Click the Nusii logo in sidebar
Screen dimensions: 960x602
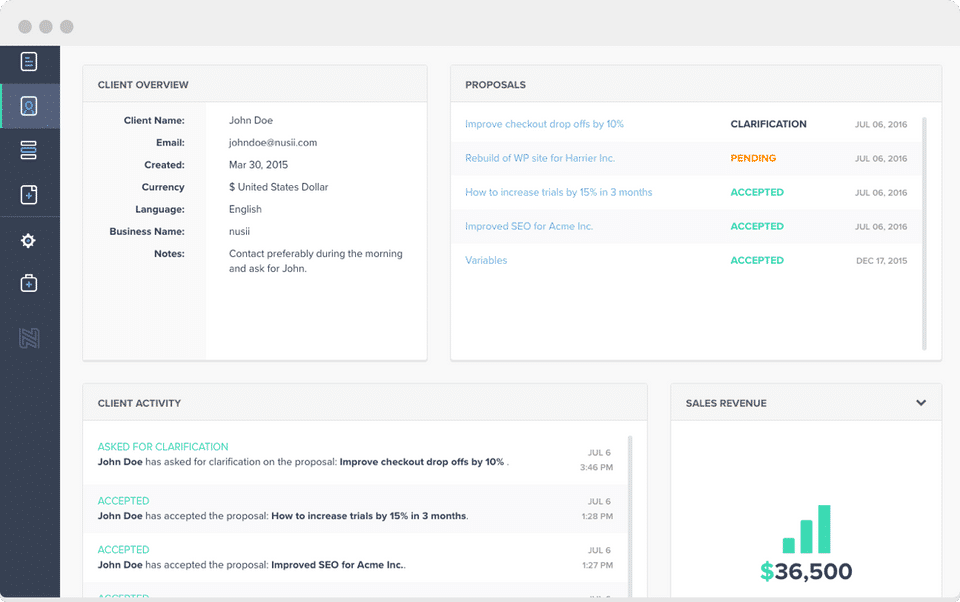pos(29,339)
